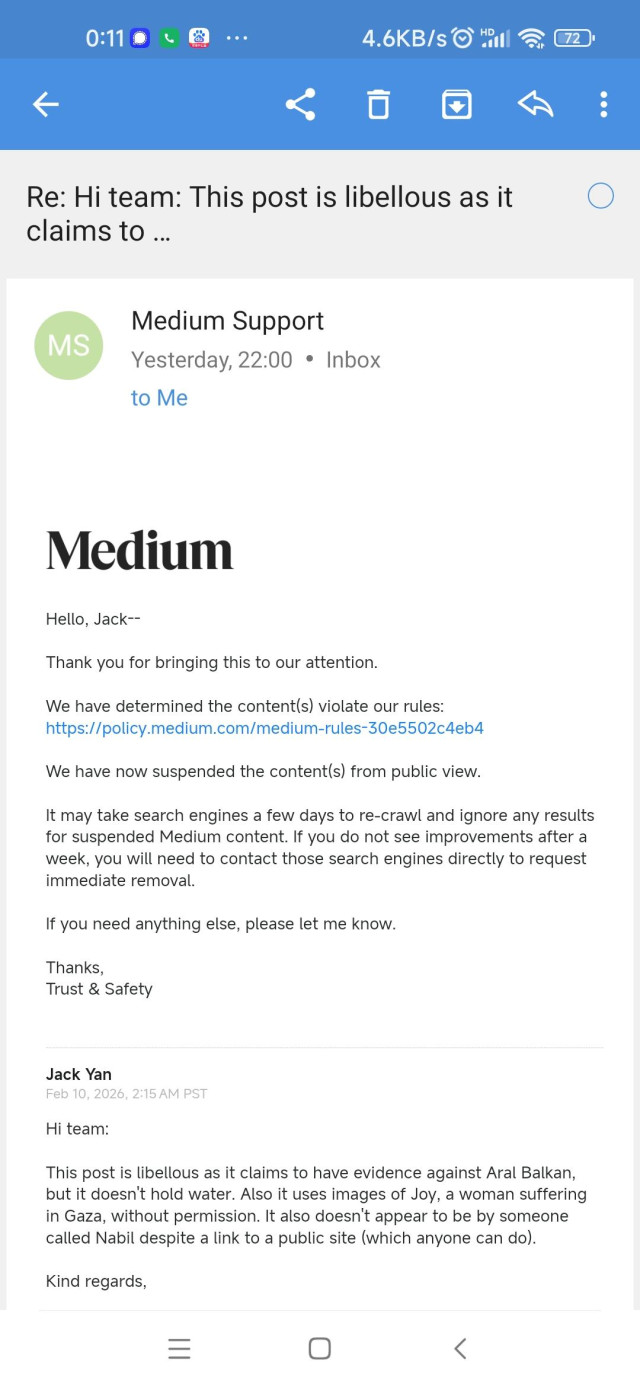Tap the Inbox label in the header
This screenshot has height=1387, width=640.
[353, 359]
